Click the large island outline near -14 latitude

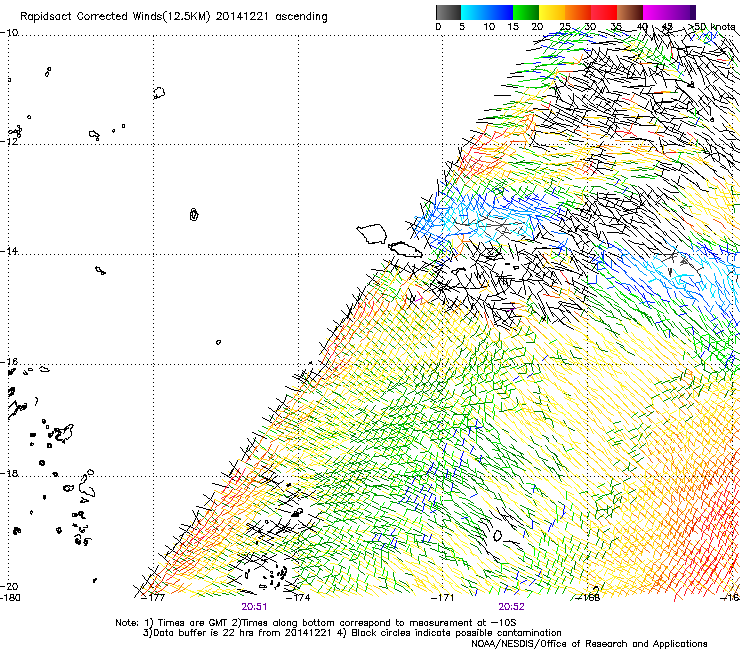(372, 234)
